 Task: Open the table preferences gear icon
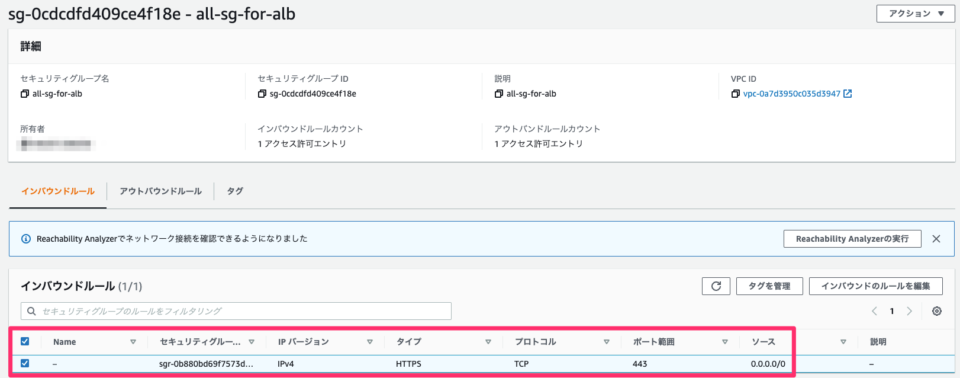[936, 311]
